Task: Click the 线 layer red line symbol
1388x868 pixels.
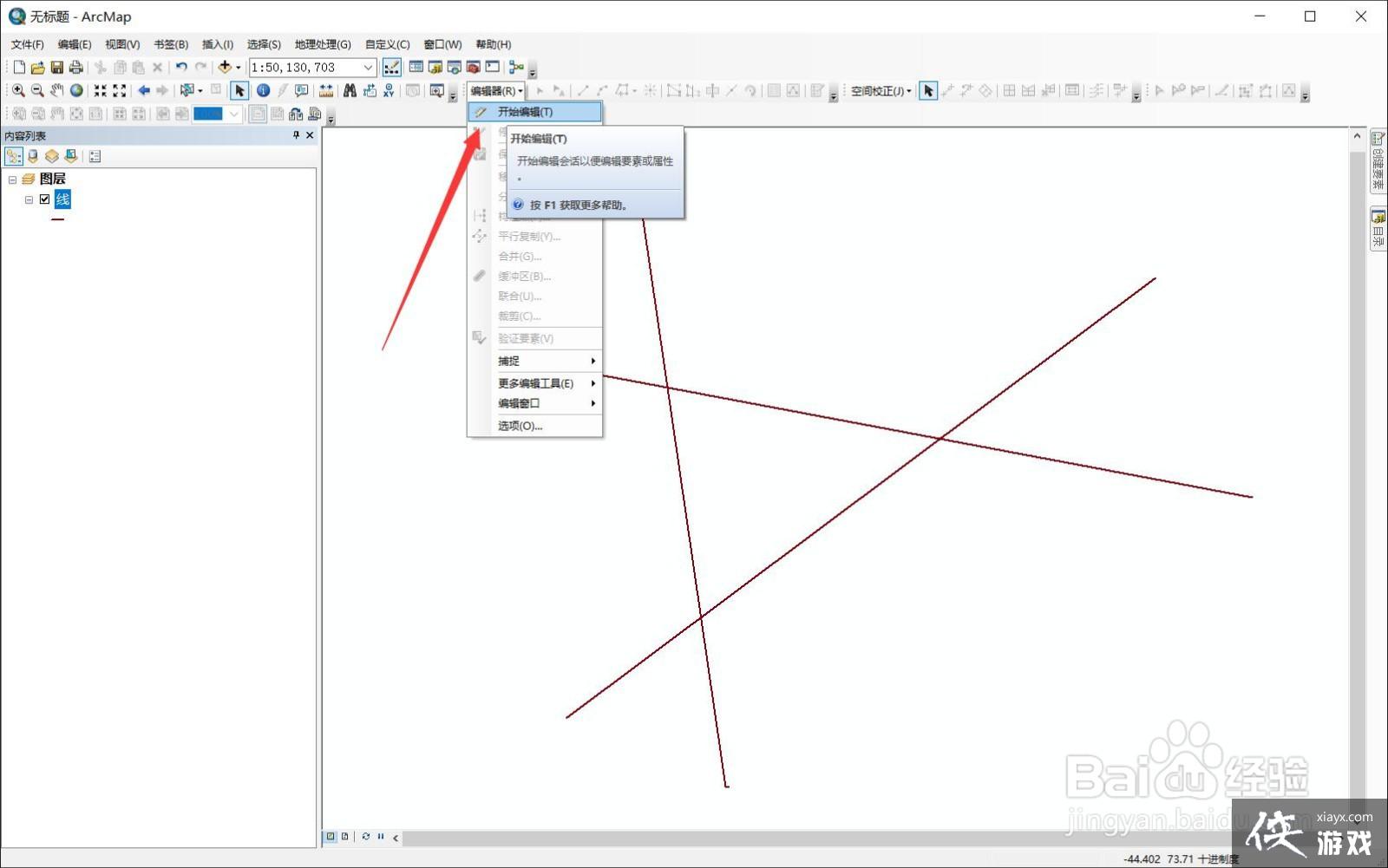Action: click(x=58, y=219)
